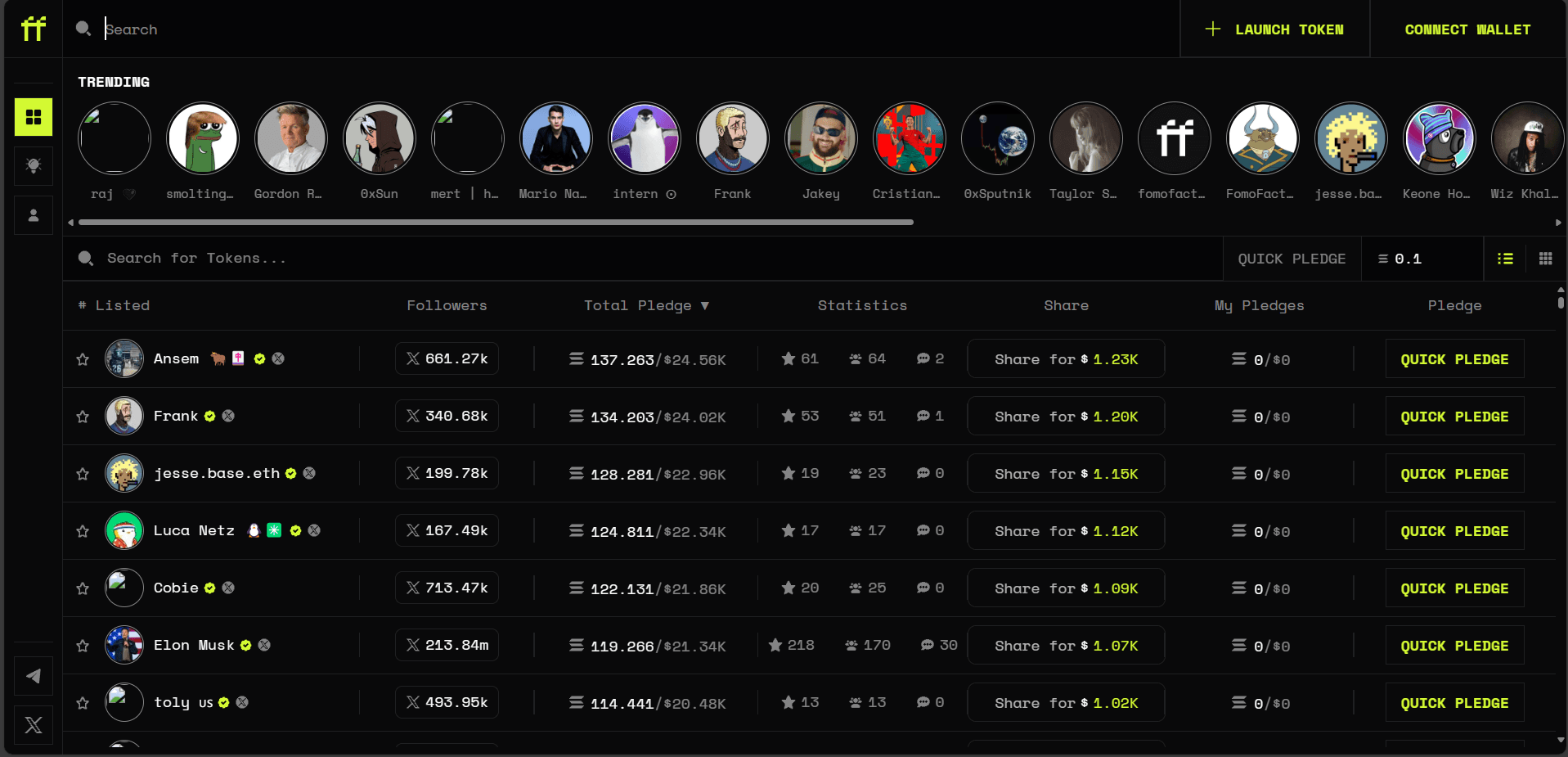Open Cobie's X followers 713.47k

click(x=447, y=588)
